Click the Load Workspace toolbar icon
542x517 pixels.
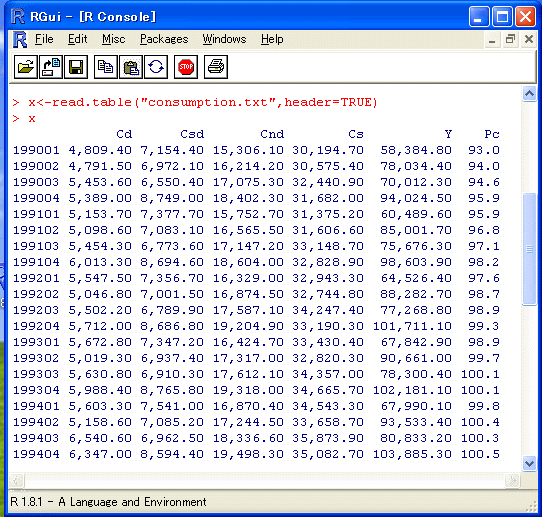51,67
